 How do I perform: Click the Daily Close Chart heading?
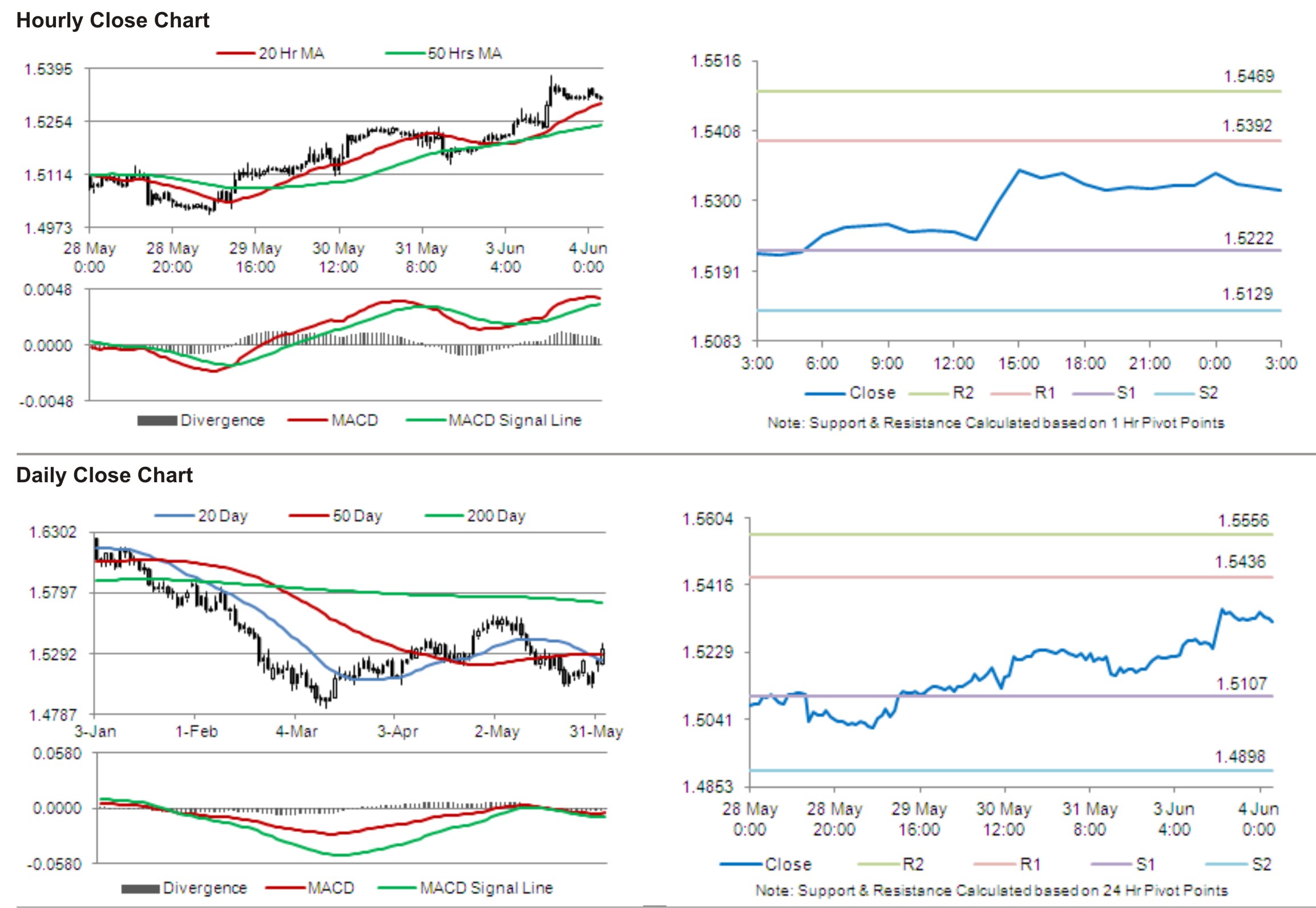click(x=104, y=475)
